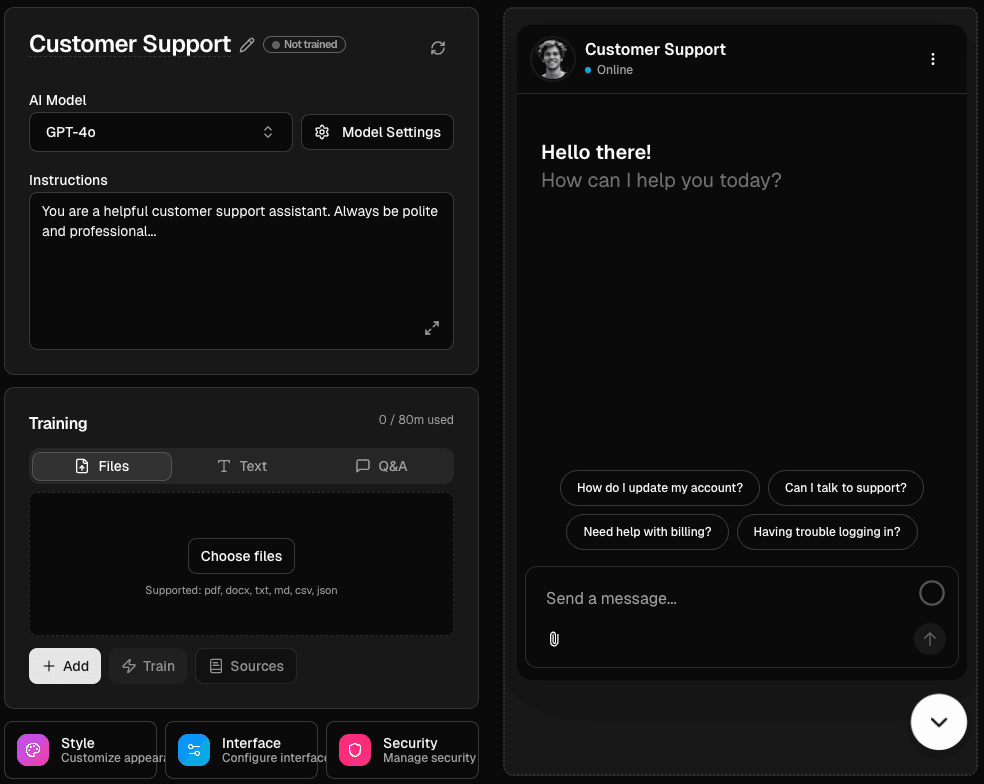Open Interface configuration panel

coord(193,749)
